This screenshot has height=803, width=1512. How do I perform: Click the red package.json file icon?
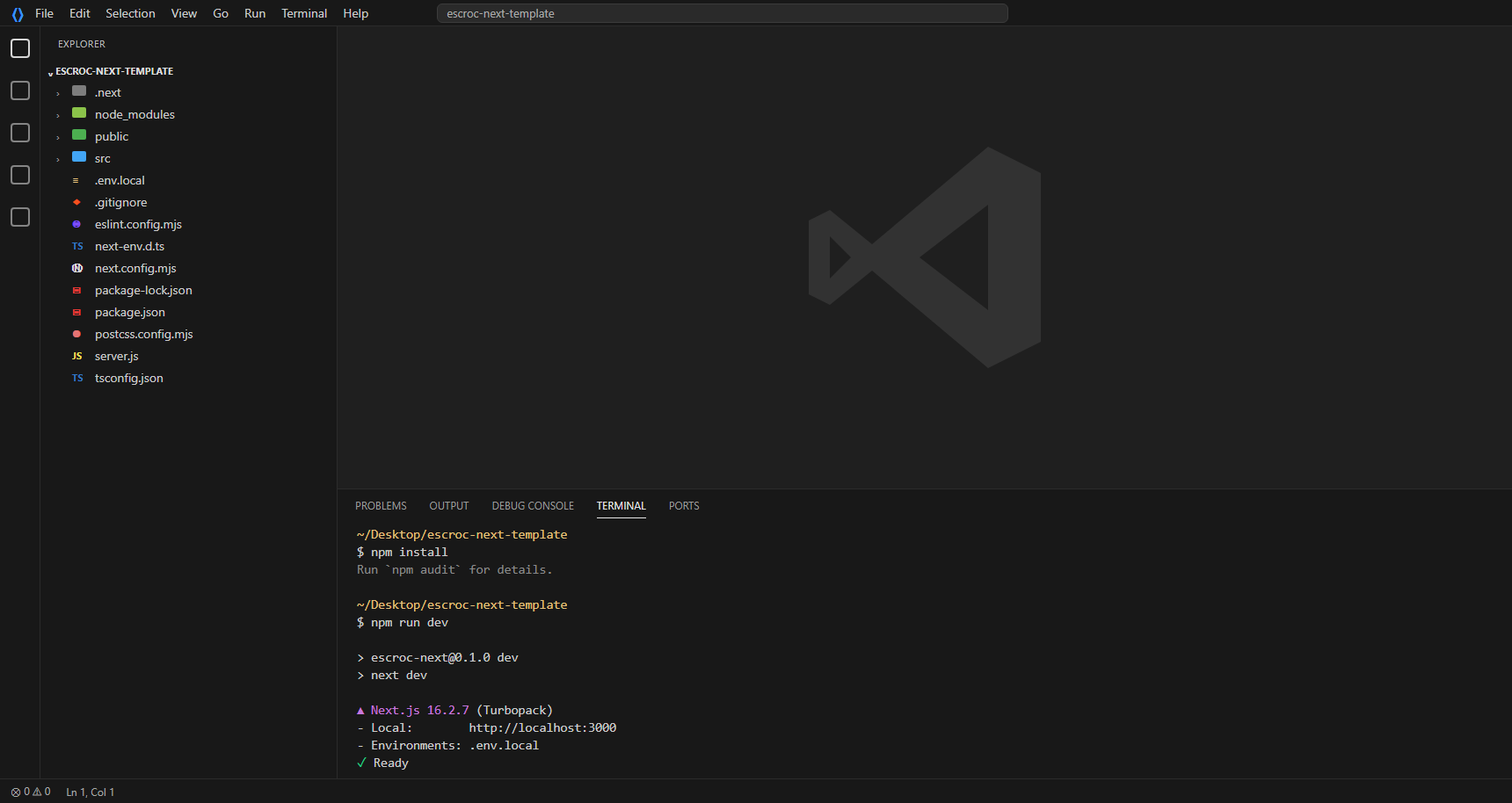pyautogui.click(x=76, y=312)
